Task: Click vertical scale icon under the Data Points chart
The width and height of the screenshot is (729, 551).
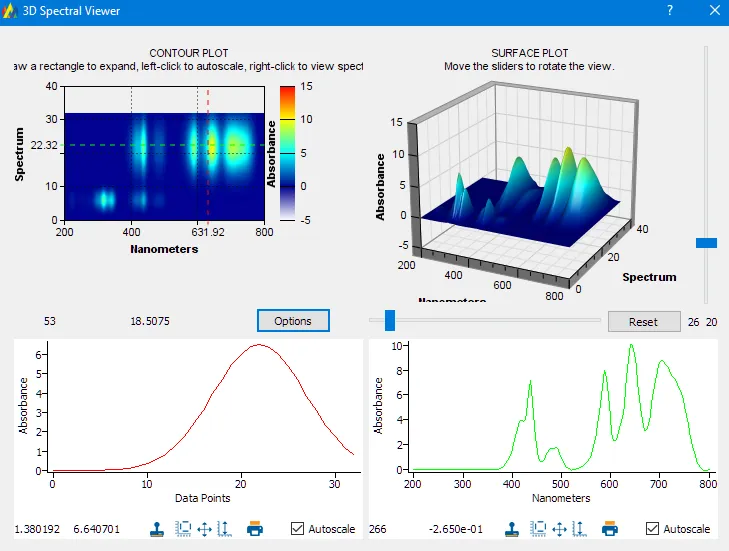Action: 225,529
